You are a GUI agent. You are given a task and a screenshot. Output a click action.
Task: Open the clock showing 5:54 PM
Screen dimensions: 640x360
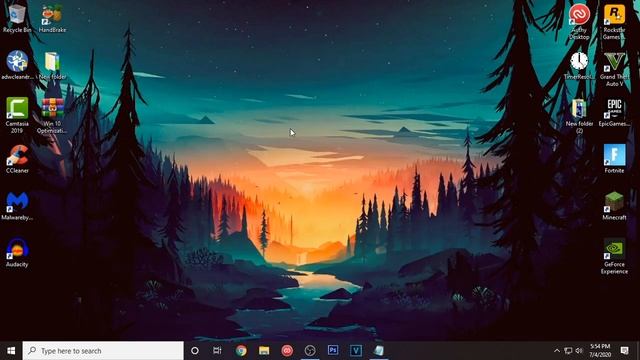pyautogui.click(x=600, y=351)
